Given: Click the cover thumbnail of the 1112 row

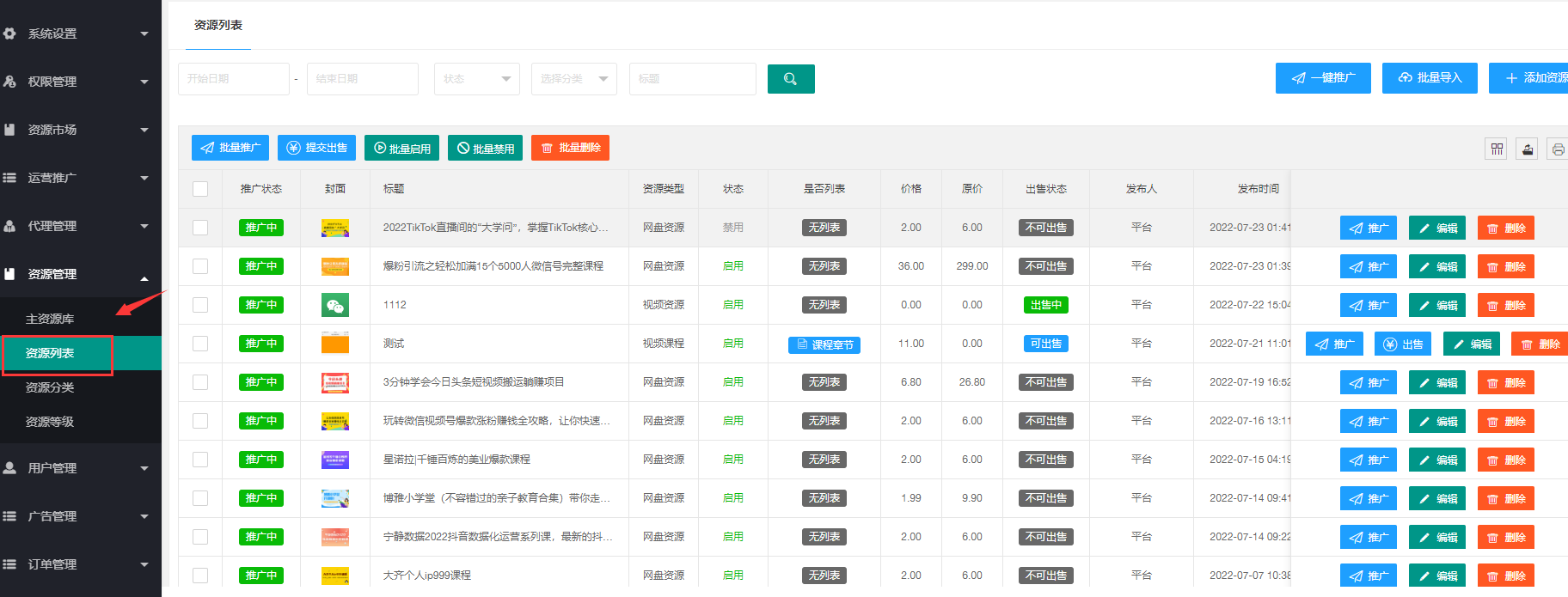Looking at the screenshot, I should click(334, 305).
